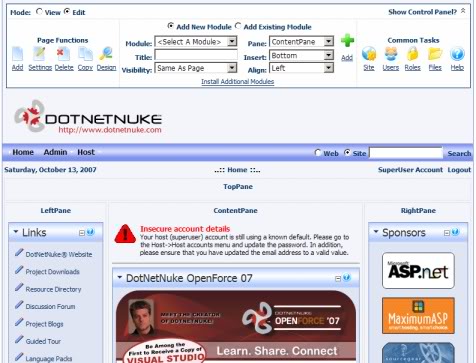Open the Roles padlock icon

pyautogui.click(x=413, y=54)
